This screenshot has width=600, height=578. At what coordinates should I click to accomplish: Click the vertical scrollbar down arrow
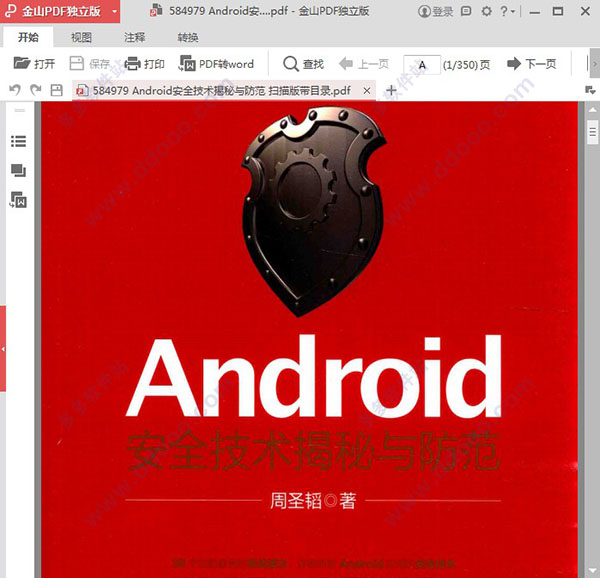pyautogui.click(x=592, y=571)
